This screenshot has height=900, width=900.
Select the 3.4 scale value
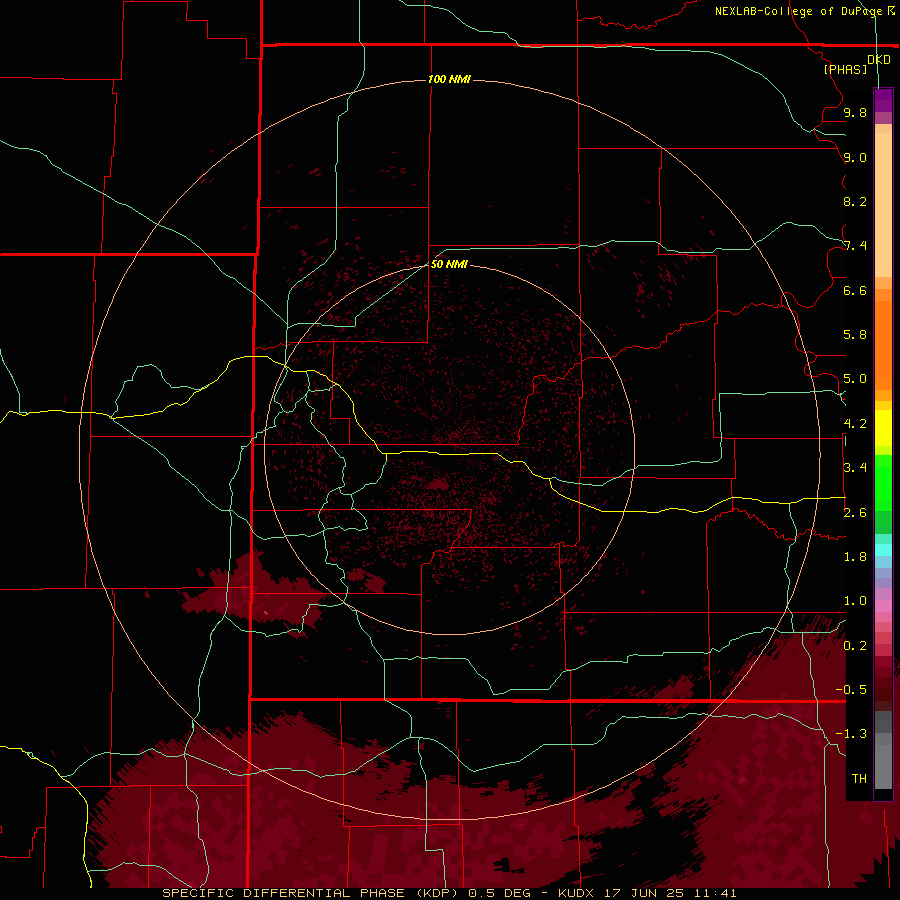tap(855, 468)
